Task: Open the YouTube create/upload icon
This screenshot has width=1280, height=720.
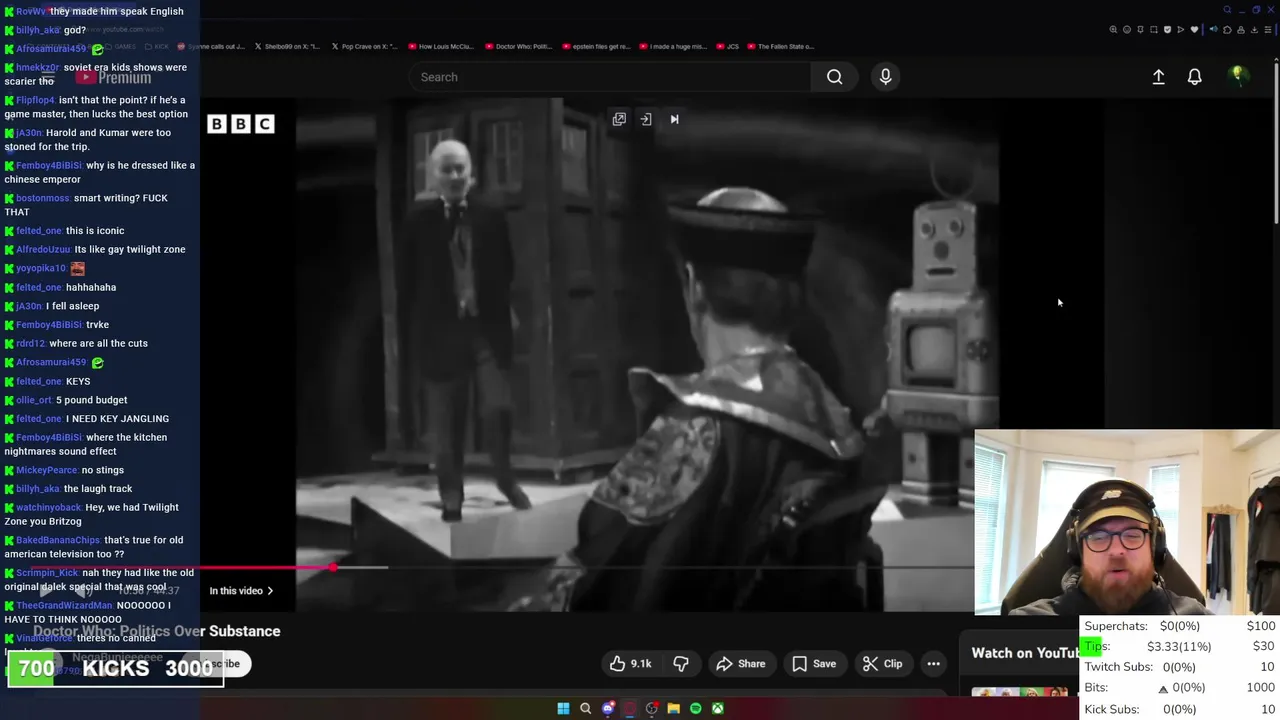Action: pos(1158,77)
